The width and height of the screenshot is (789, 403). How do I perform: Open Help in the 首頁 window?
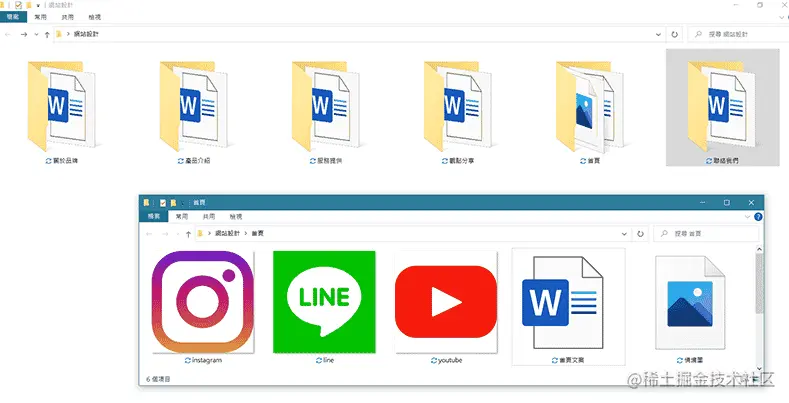click(758, 217)
